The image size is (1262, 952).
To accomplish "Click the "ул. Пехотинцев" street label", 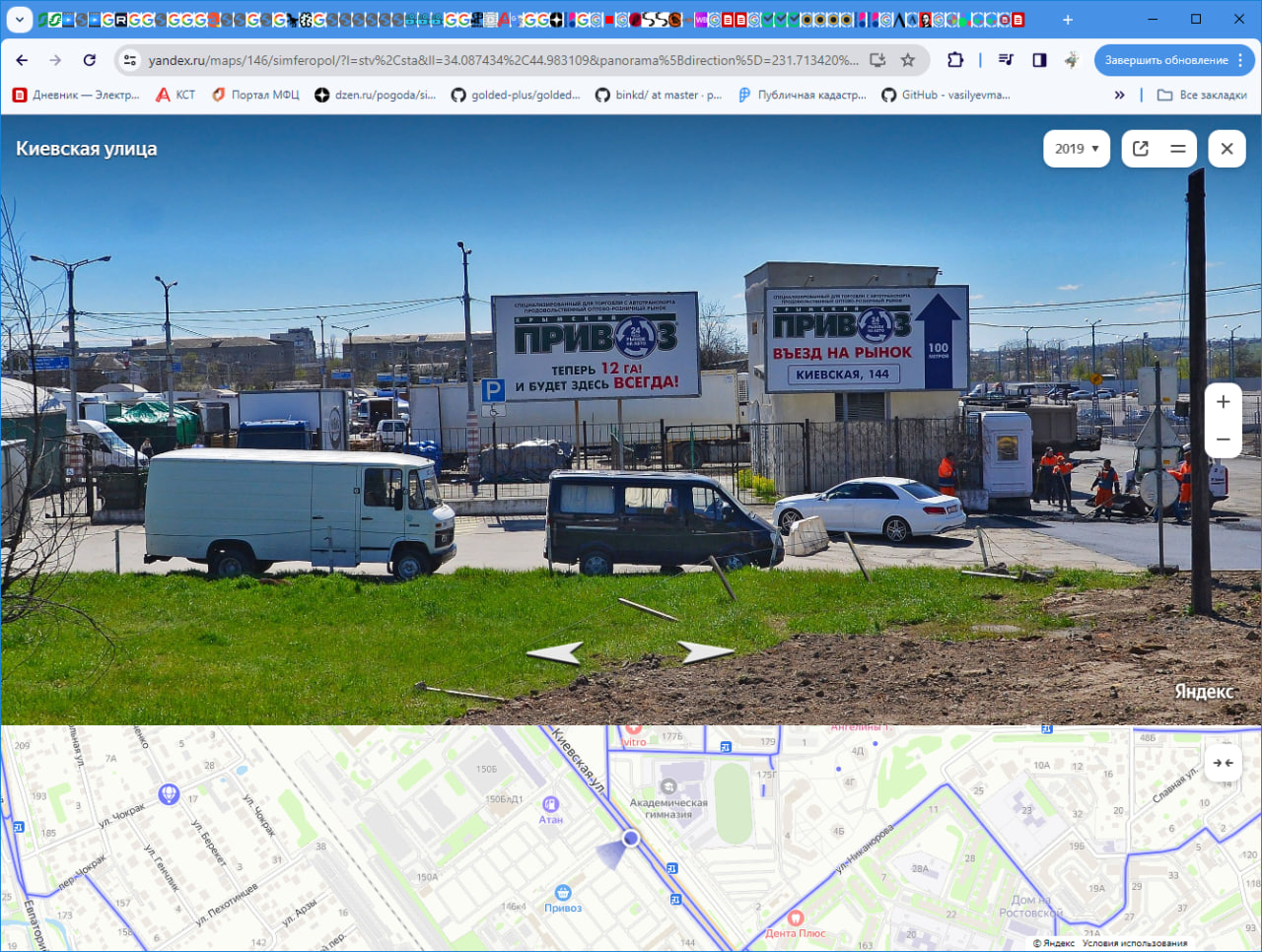I will pos(226,904).
